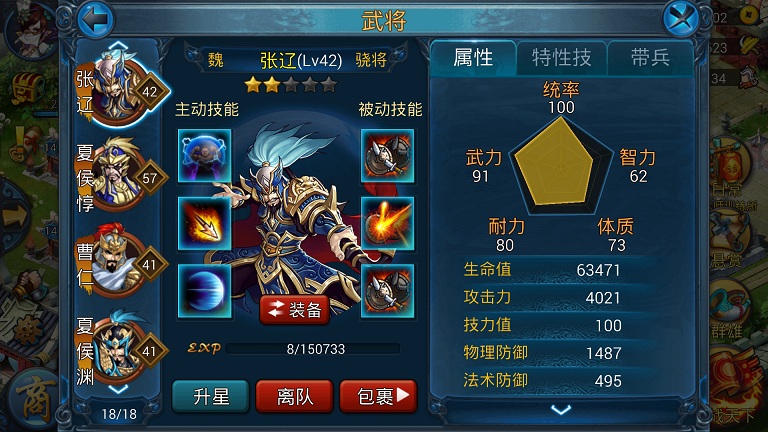Screen dimensions: 768x432
Task: Expand the general list downward with chevron
Action: pyautogui.click(x=118, y=390)
